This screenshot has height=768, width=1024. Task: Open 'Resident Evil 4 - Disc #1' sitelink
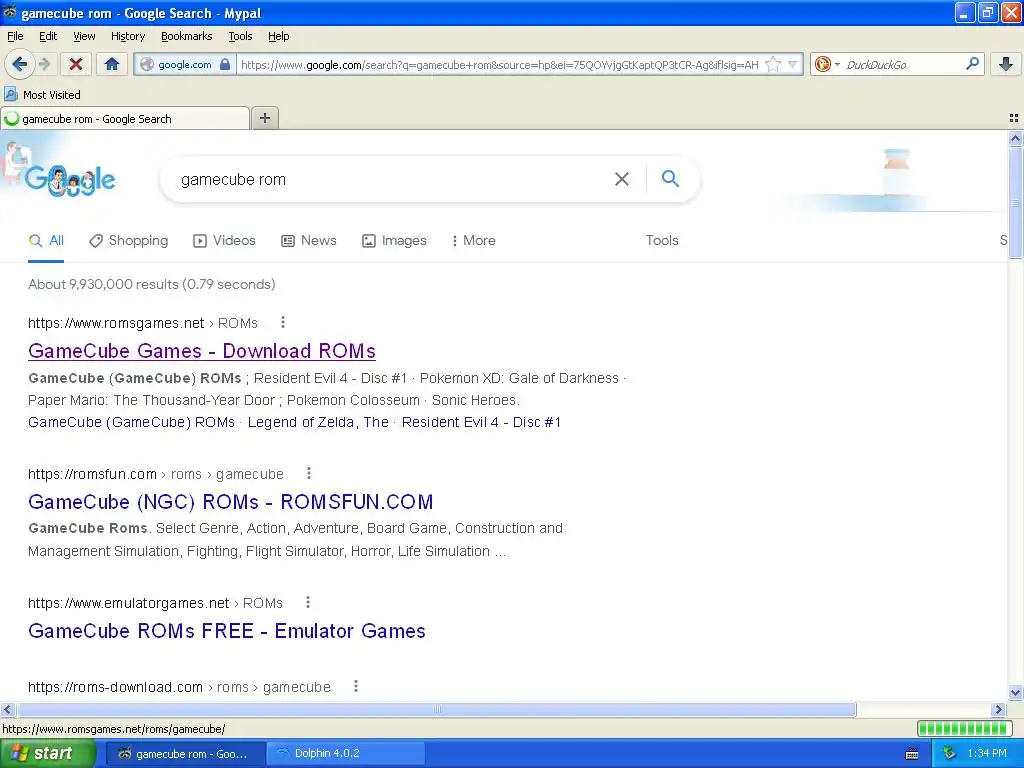click(481, 423)
